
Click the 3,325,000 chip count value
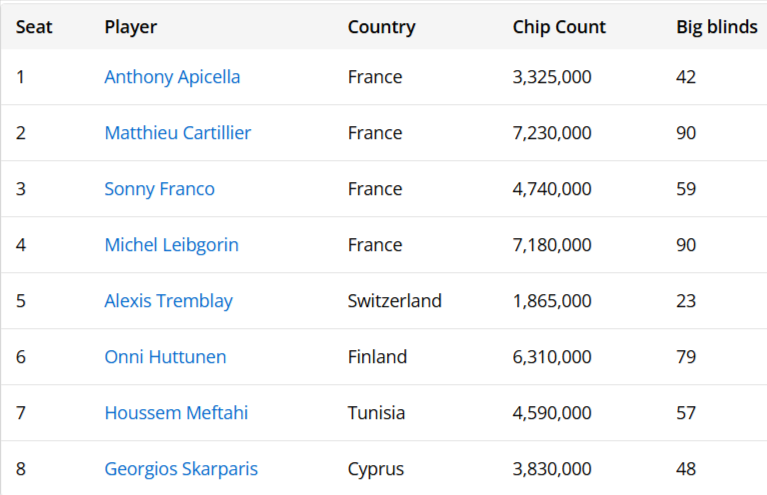(x=552, y=77)
